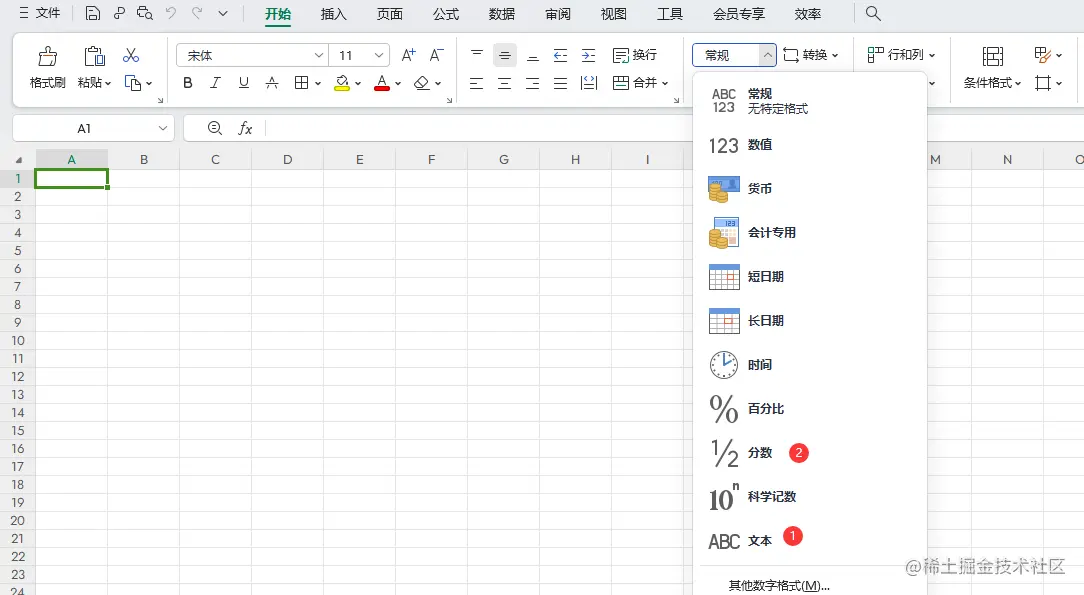
Task: Click Wrap Text (换行) button
Action: point(635,55)
